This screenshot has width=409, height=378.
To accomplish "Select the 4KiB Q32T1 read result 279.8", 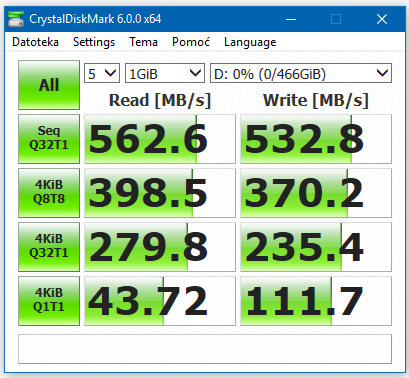I will pos(160,247).
